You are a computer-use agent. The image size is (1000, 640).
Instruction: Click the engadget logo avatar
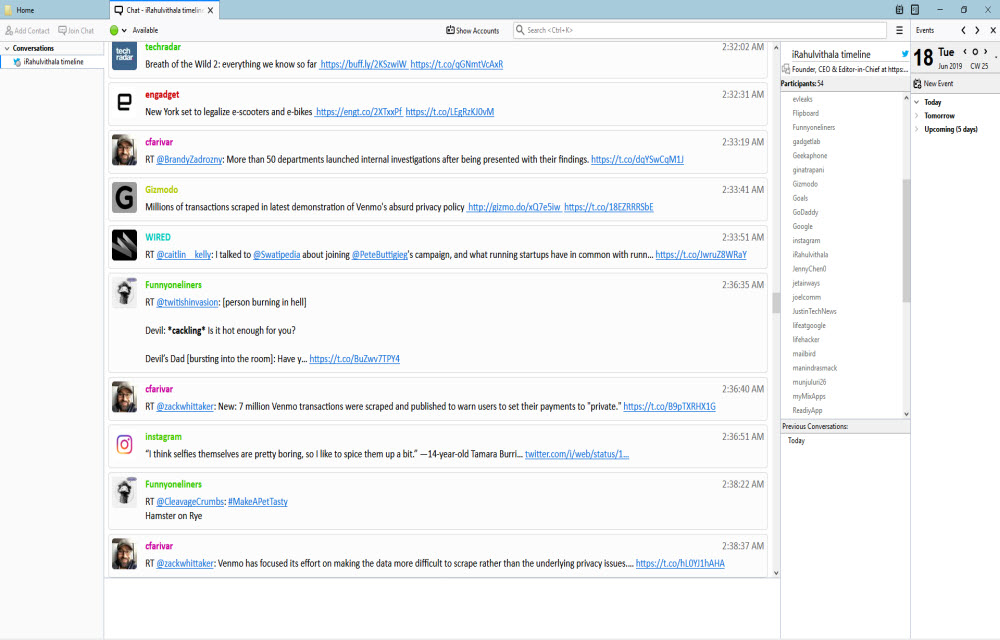pyautogui.click(x=124, y=103)
